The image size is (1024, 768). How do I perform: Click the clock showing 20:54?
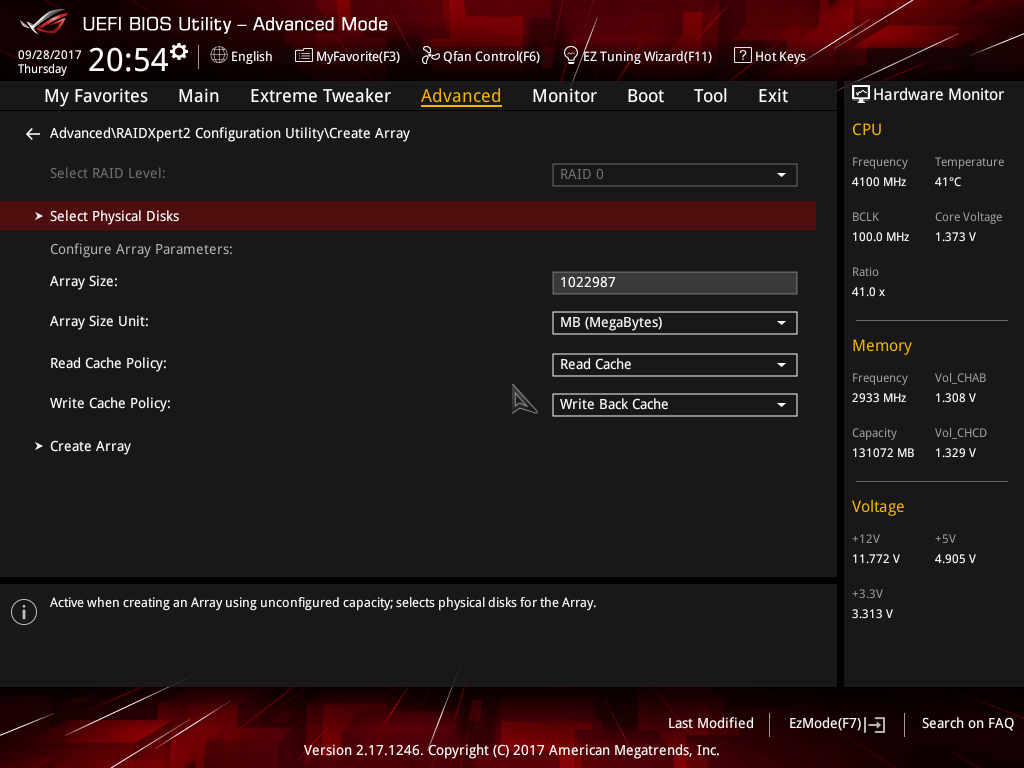(129, 59)
